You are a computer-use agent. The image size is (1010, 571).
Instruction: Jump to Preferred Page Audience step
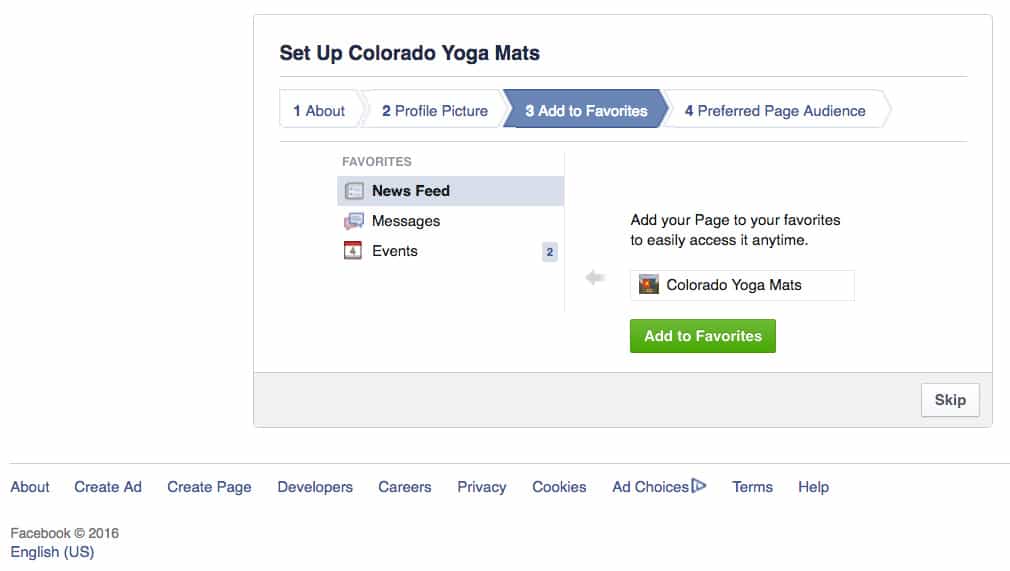tap(775, 111)
